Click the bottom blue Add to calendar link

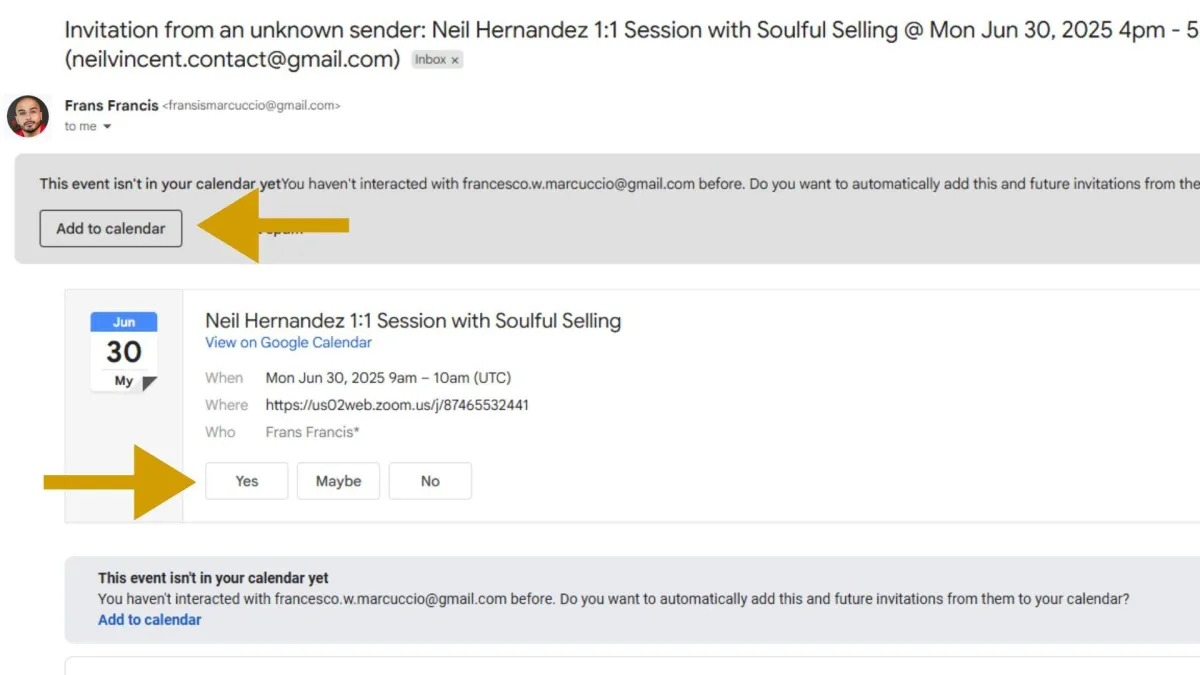coord(149,620)
